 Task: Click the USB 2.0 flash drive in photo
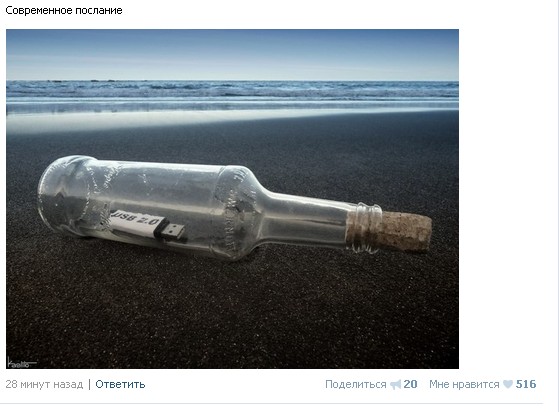[147, 226]
